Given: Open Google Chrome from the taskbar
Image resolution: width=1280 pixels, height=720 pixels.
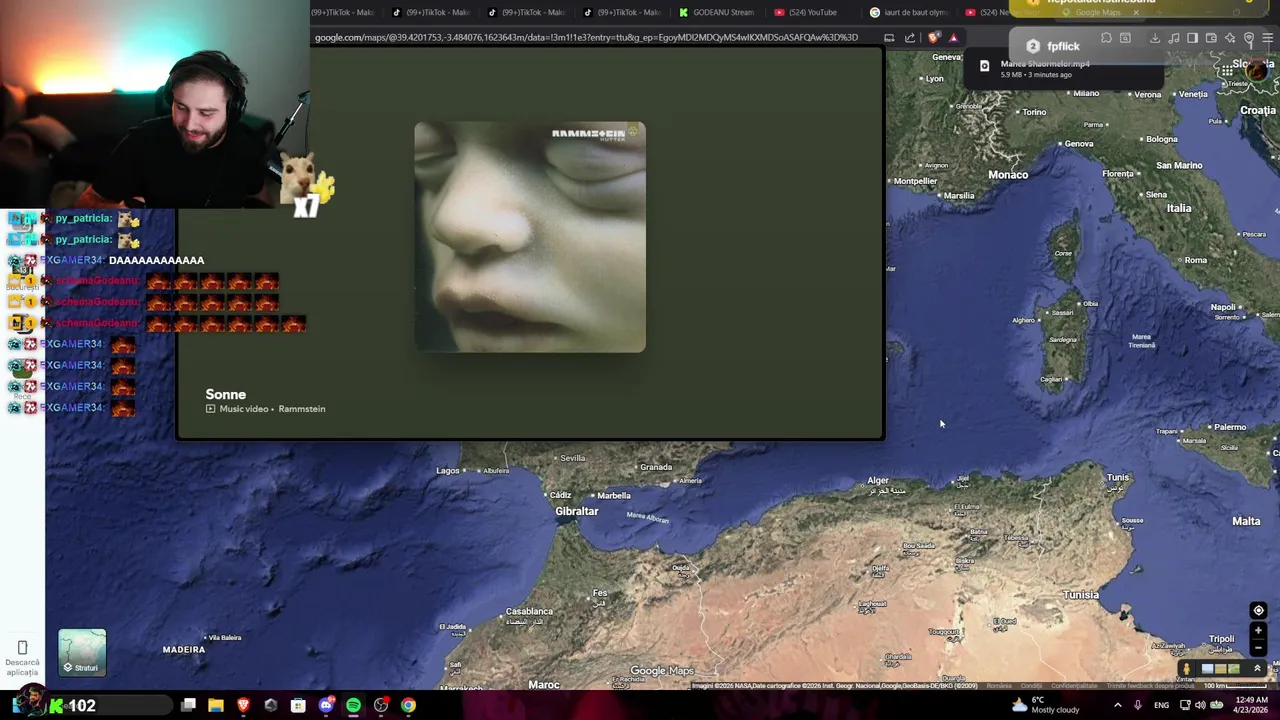Looking at the screenshot, I should (408, 706).
